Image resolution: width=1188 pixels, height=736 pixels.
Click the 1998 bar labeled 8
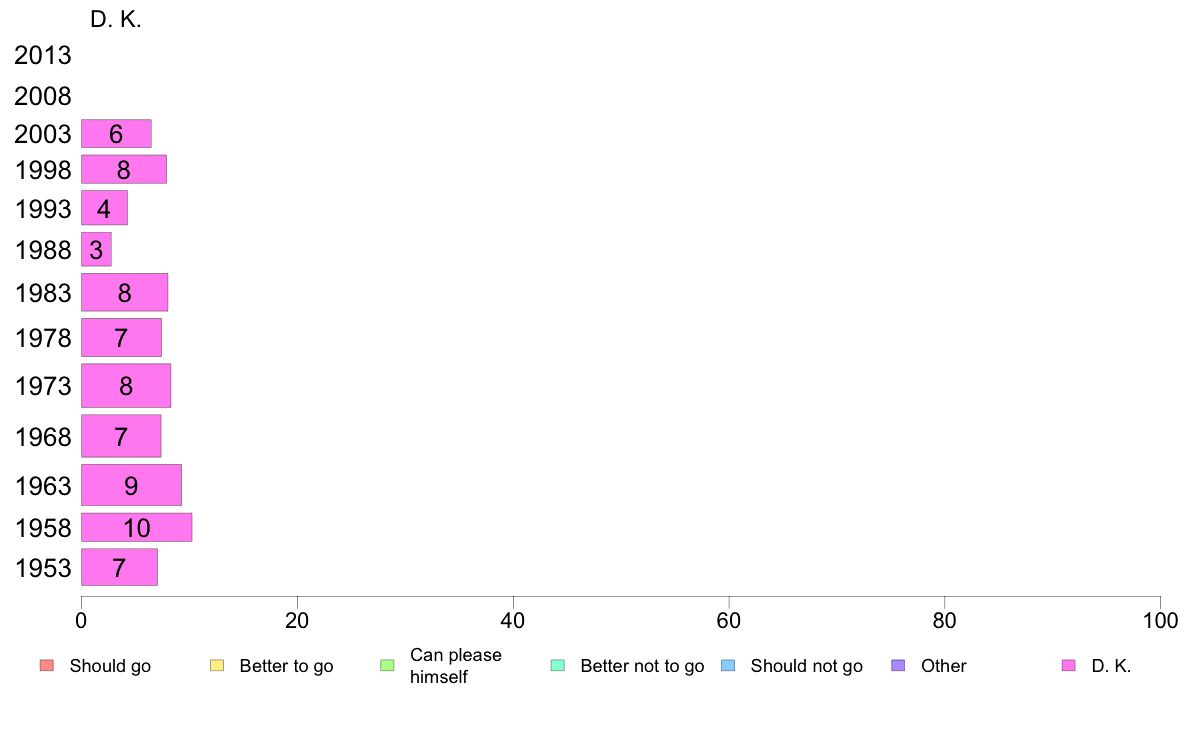[x=123, y=169]
